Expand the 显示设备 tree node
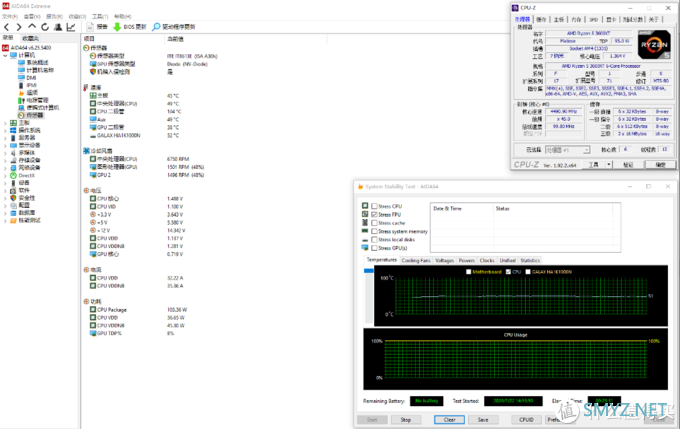Image resolution: width=680 pixels, height=429 pixels. point(5,145)
